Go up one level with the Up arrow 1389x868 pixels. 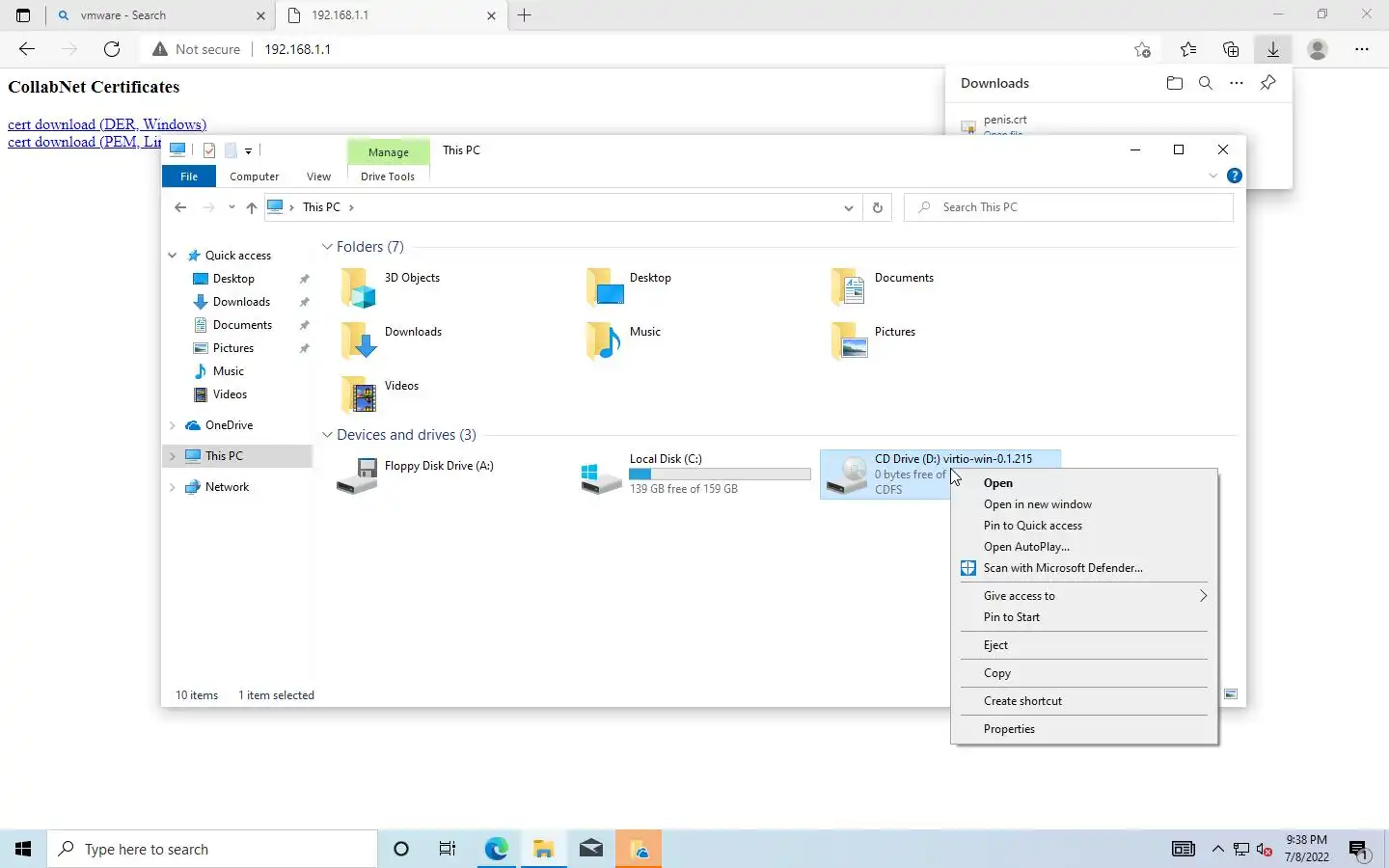251,207
